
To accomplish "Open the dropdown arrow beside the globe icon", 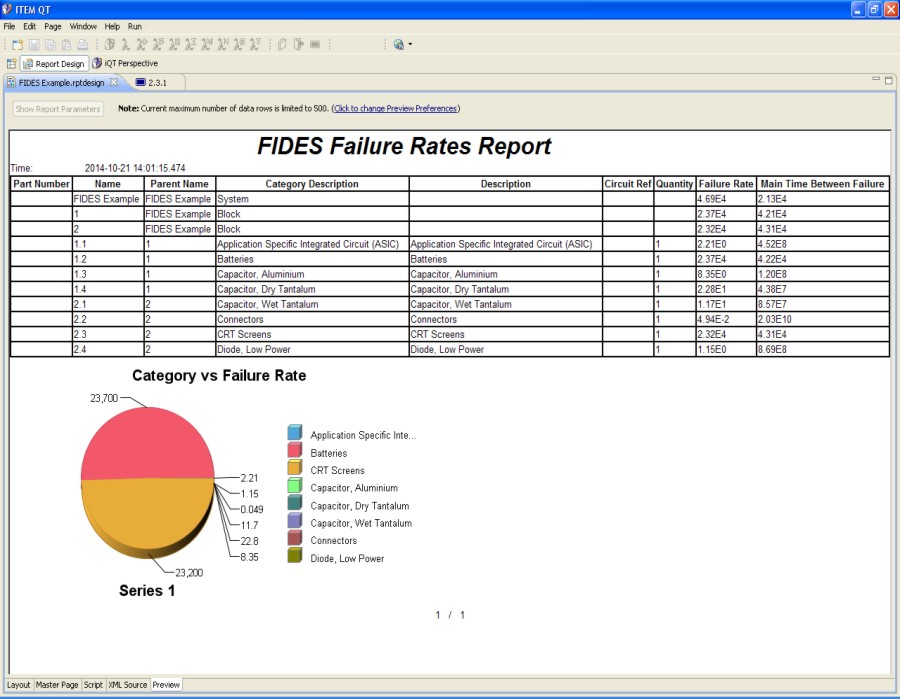I will click(410, 45).
